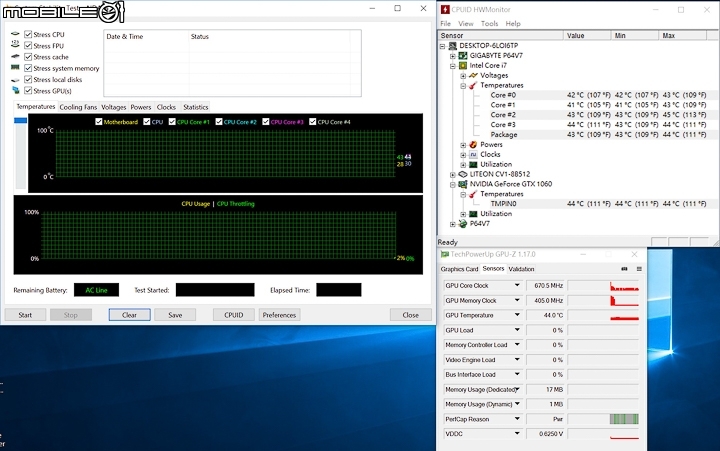
Task: Click the CPU Temperatures thermometer icon
Action: click(x=473, y=85)
